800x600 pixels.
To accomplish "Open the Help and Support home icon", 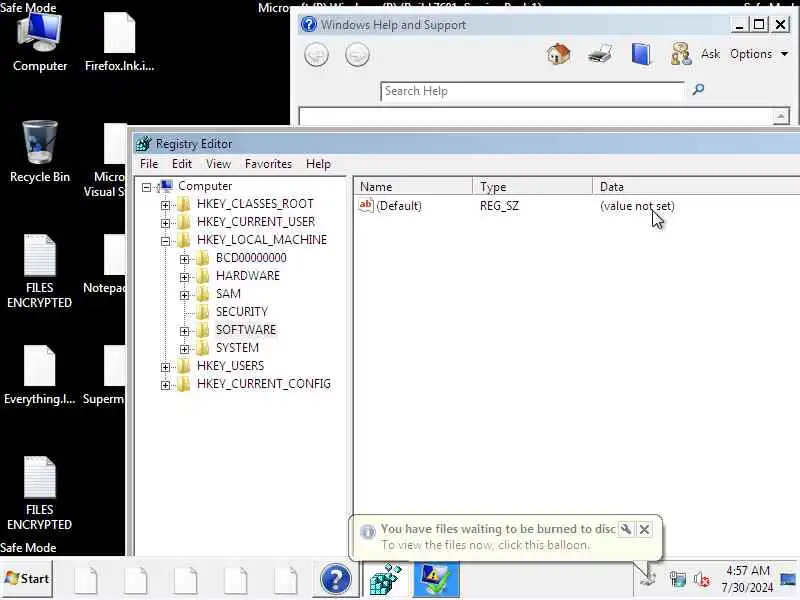I will (559, 54).
